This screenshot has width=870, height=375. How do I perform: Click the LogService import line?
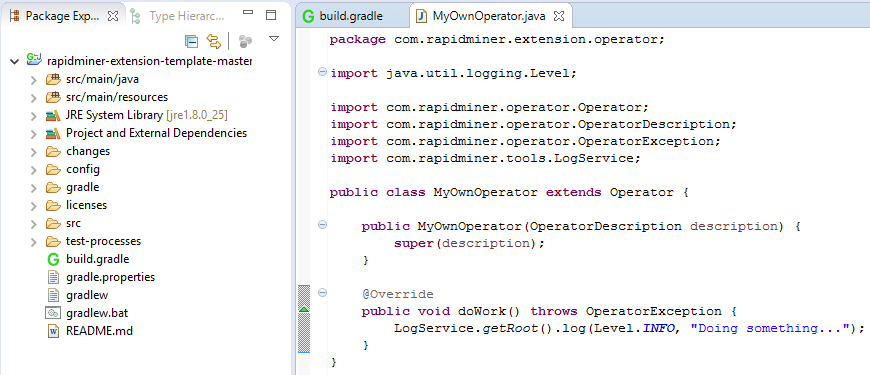[x=485, y=159]
